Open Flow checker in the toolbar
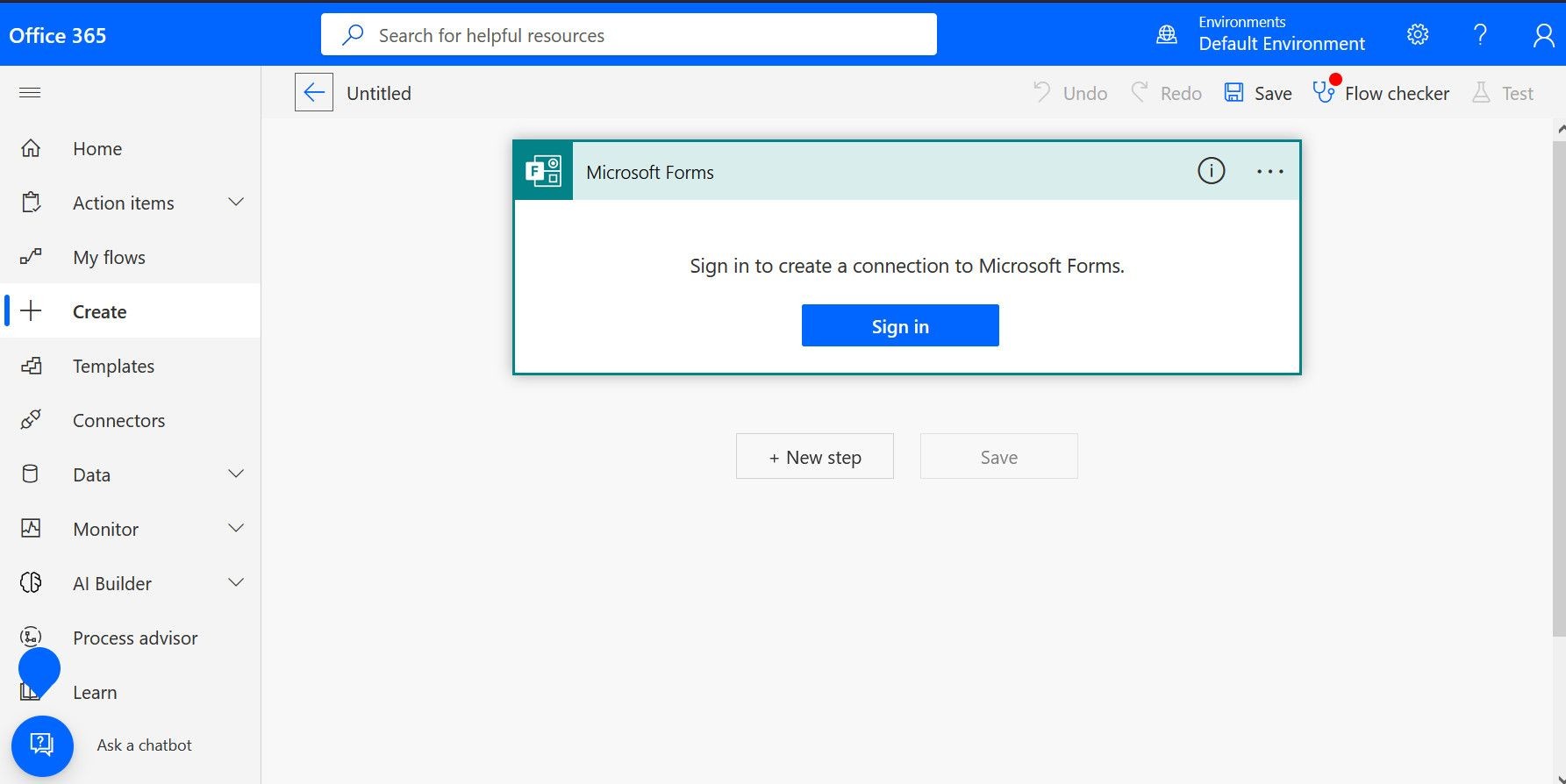 [1381, 93]
